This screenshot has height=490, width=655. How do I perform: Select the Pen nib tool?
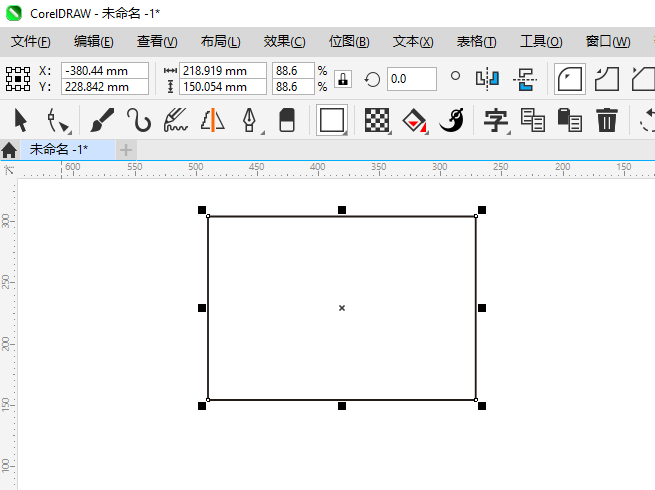pyautogui.click(x=250, y=120)
